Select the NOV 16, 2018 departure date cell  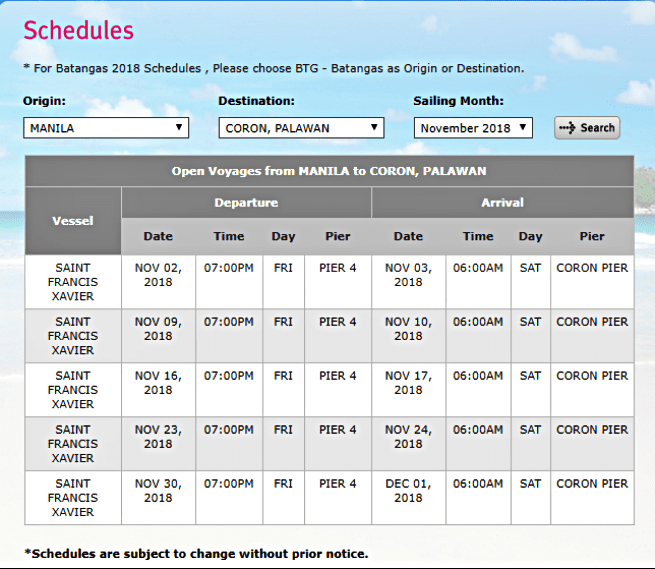tap(158, 383)
